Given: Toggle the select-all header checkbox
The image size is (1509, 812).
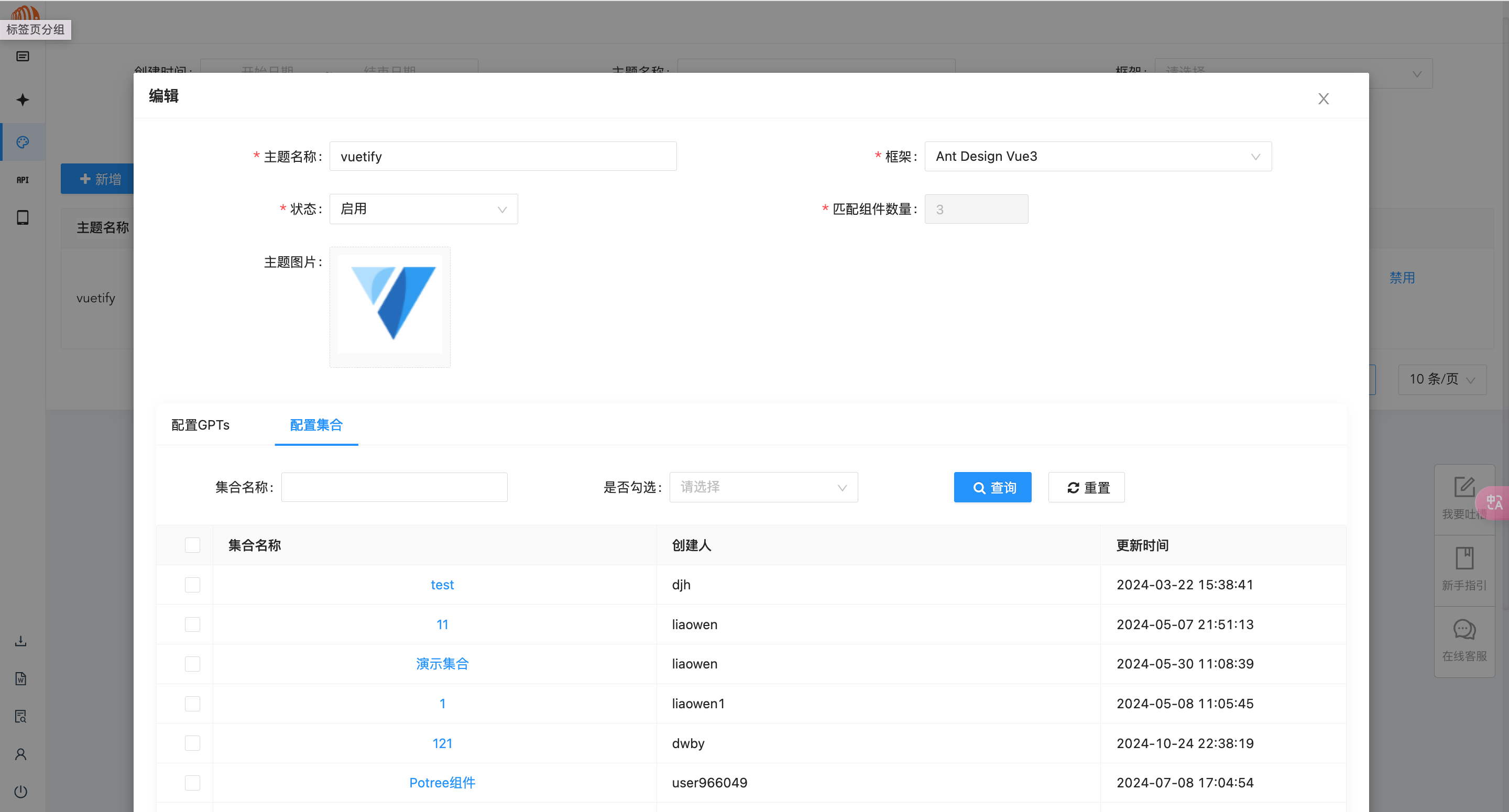Looking at the screenshot, I should (x=192, y=545).
